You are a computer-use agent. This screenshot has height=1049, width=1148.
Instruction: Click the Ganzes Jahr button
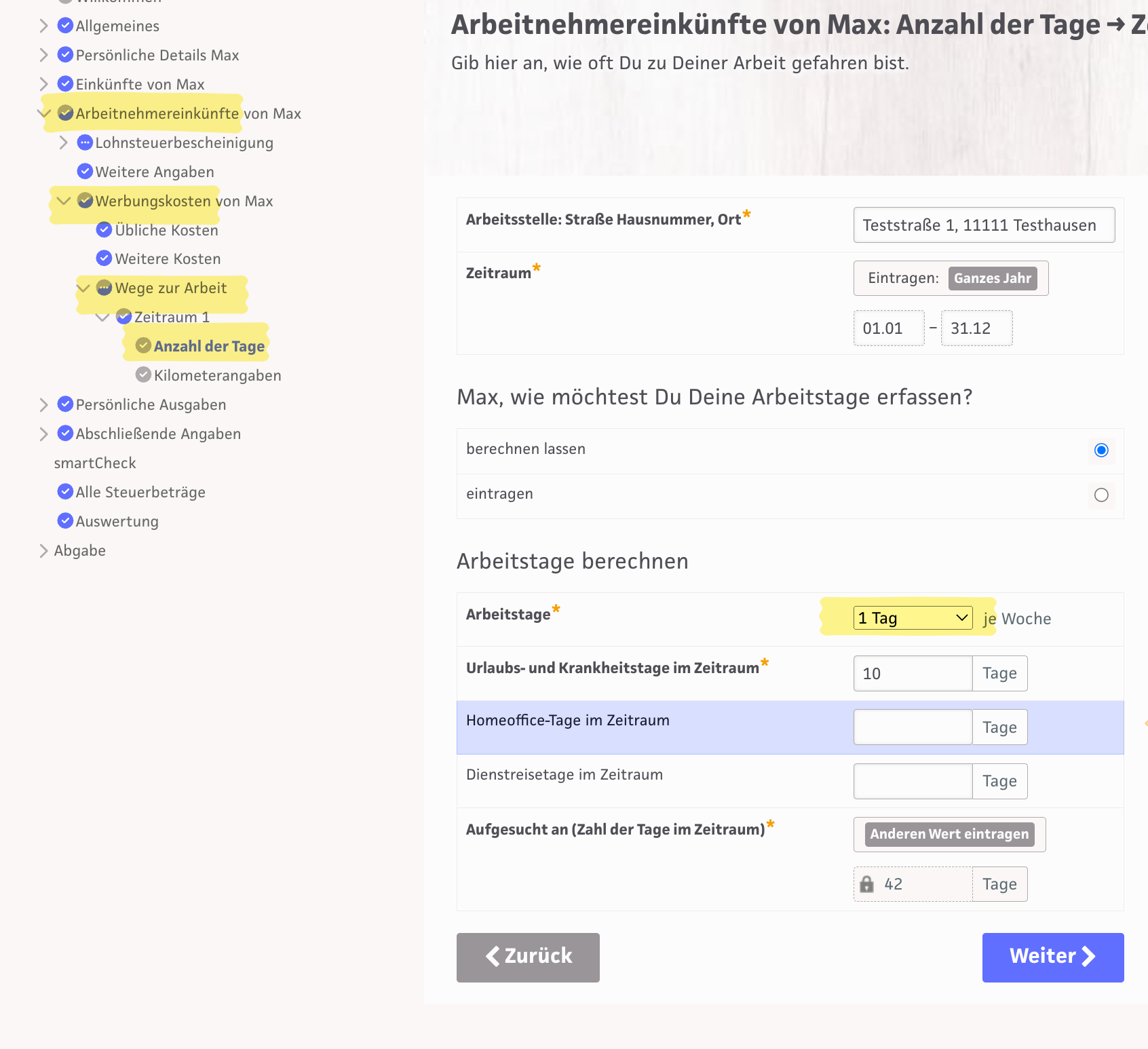992,278
